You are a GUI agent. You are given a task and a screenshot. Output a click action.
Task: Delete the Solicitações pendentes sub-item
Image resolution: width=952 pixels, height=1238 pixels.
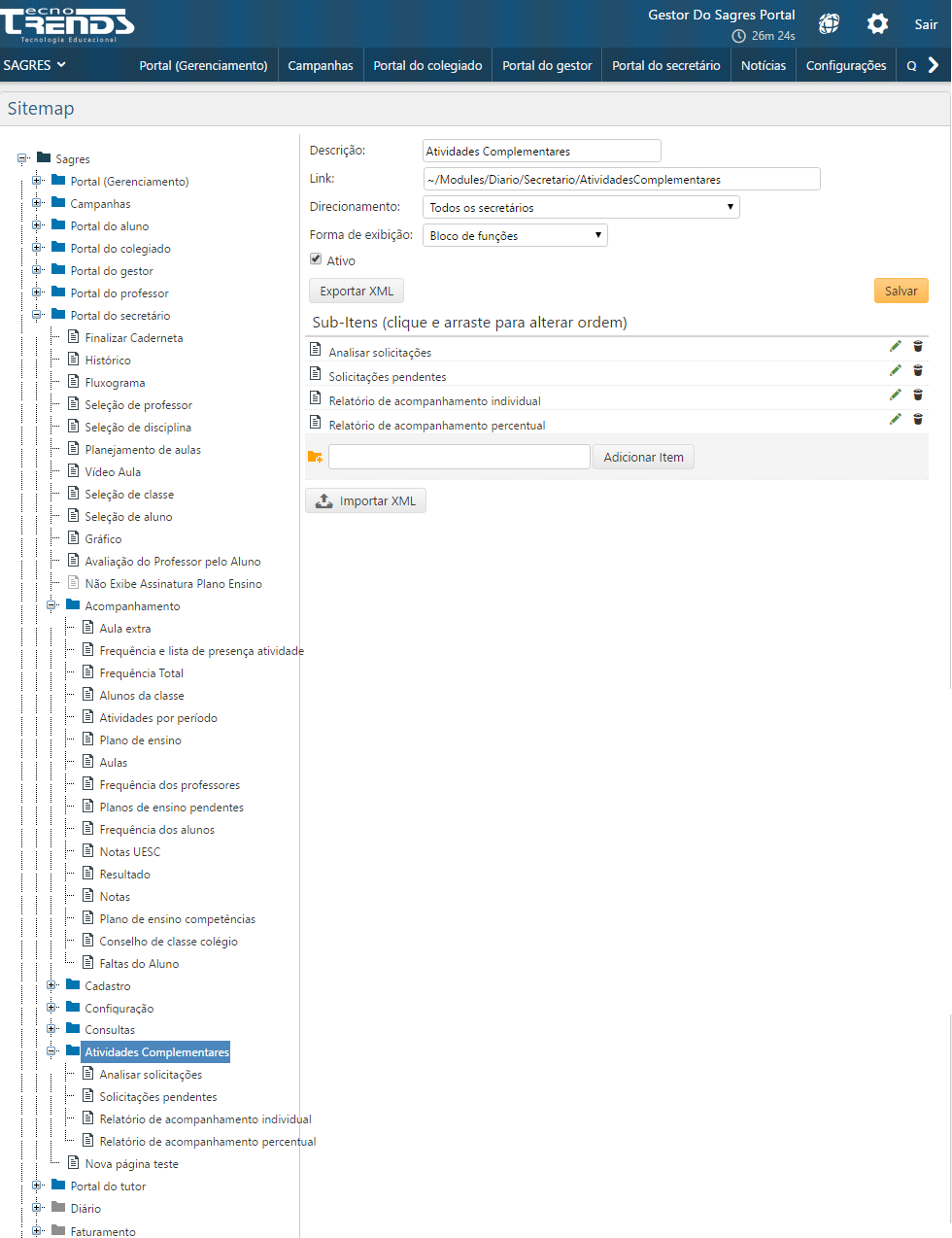918,370
